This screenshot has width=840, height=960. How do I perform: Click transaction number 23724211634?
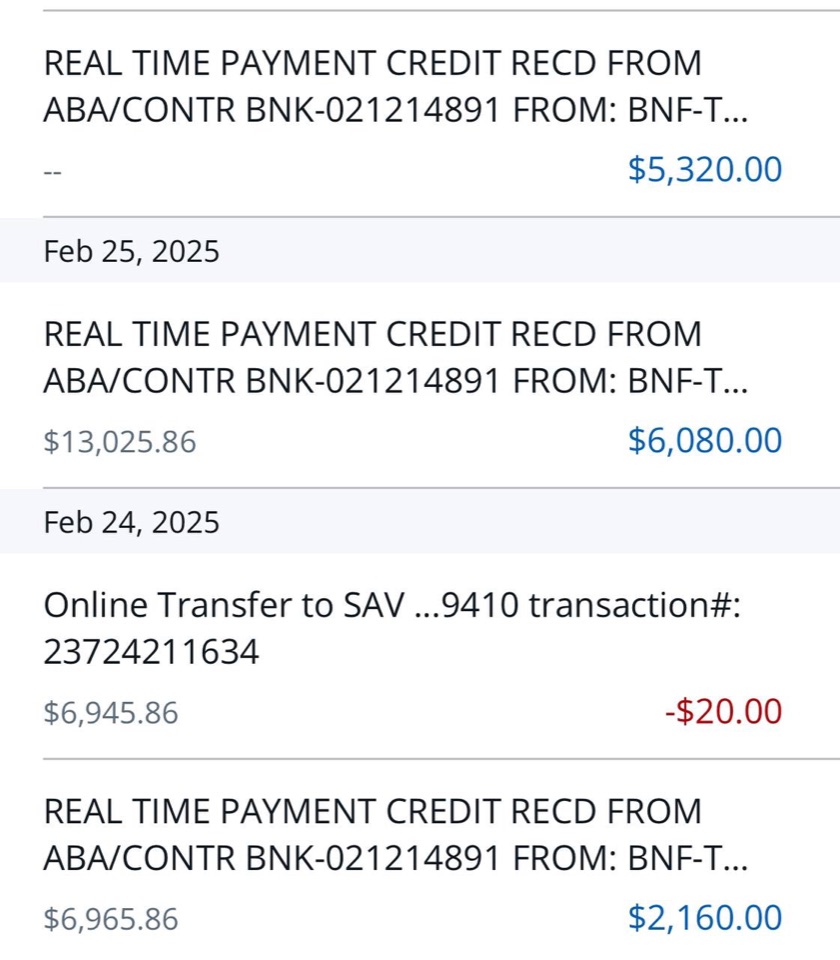coord(151,651)
